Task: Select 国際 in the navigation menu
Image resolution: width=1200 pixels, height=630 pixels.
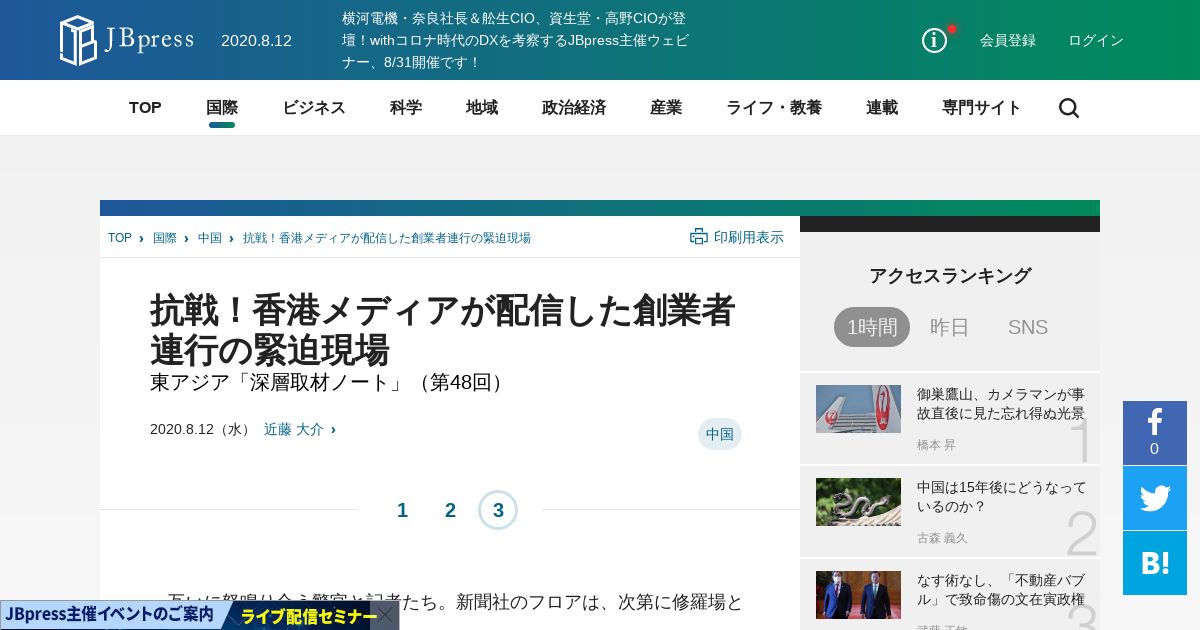Action: coord(222,108)
